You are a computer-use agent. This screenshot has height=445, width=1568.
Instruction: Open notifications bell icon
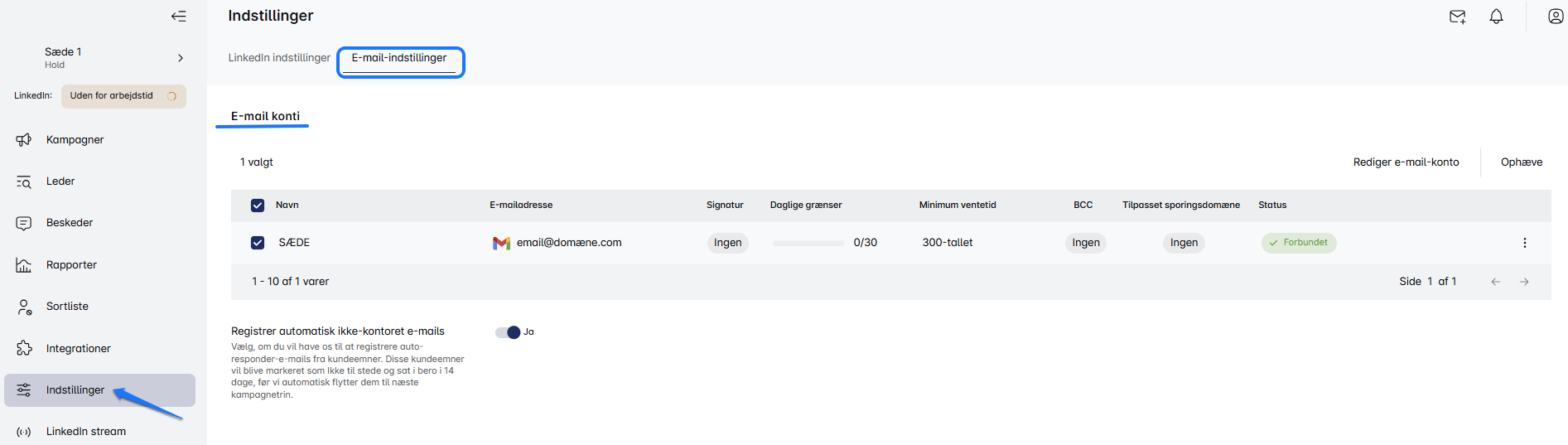[1496, 17]
